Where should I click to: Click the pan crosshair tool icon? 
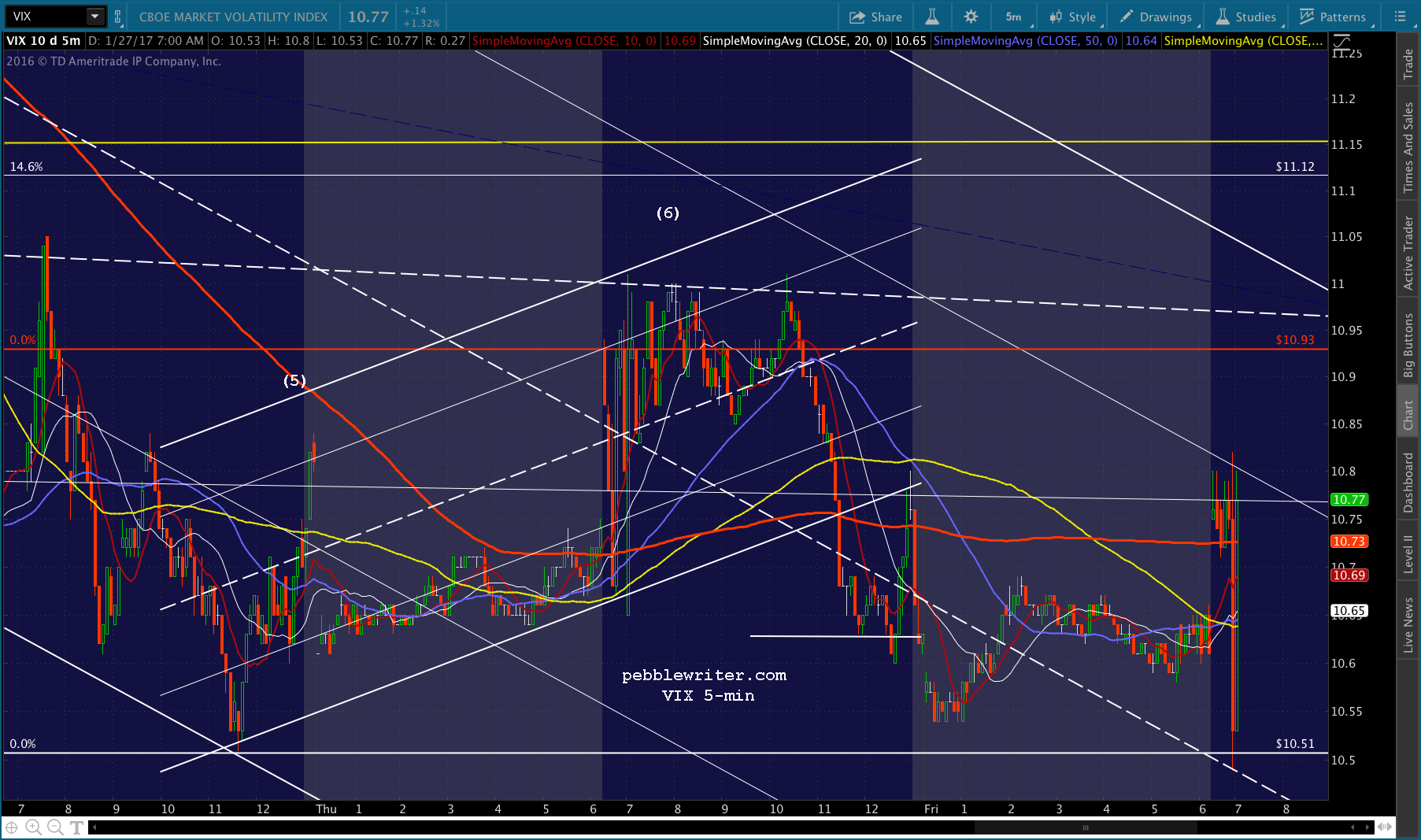(12, 827)
